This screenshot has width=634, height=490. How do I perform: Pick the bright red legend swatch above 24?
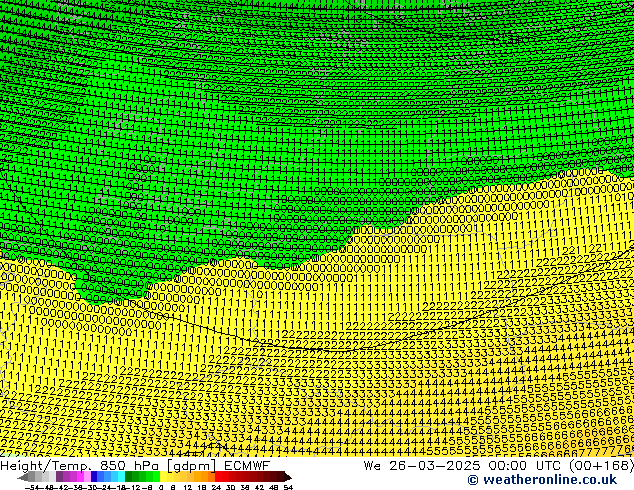click(x=218, y=476)
